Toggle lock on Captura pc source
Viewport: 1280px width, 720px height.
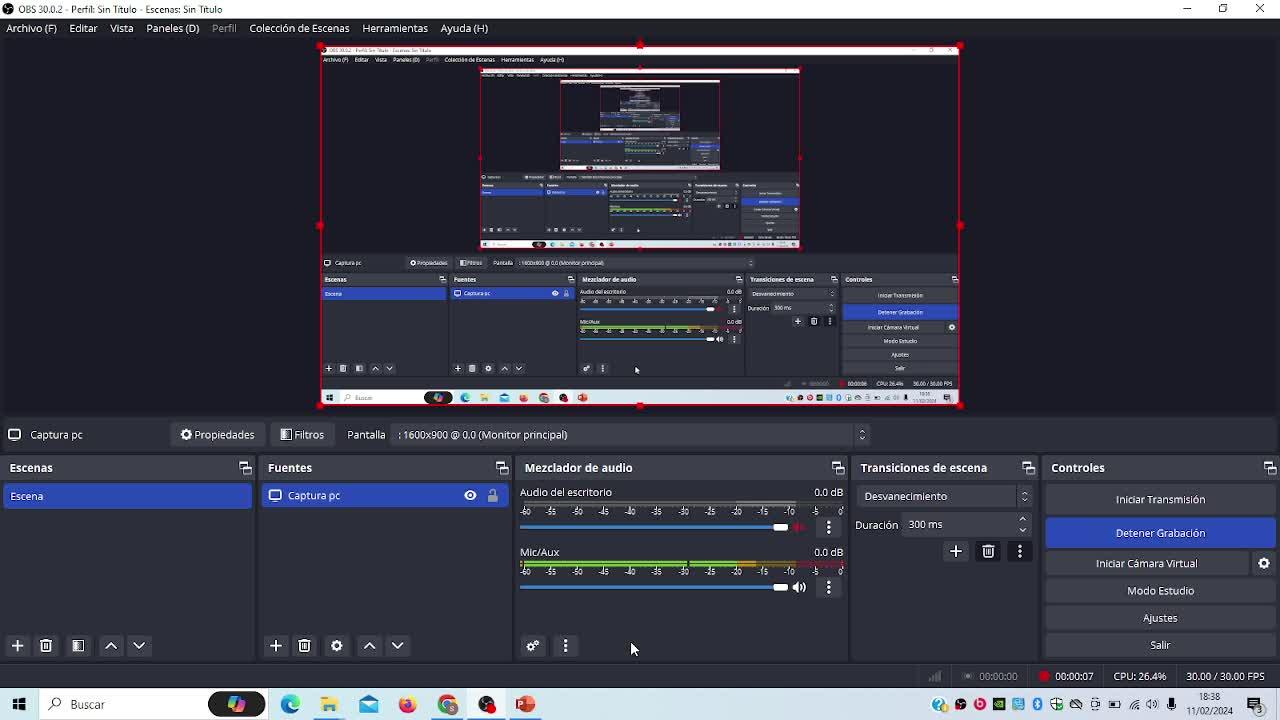pyautogui.click(x=492, y=496)
